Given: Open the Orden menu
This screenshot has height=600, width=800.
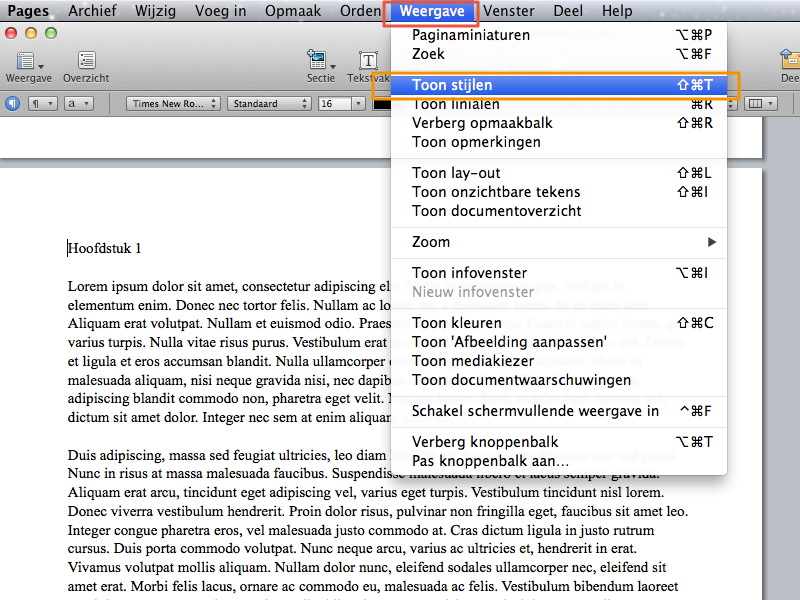Looking at the screenshot, I should pos(360,11).
